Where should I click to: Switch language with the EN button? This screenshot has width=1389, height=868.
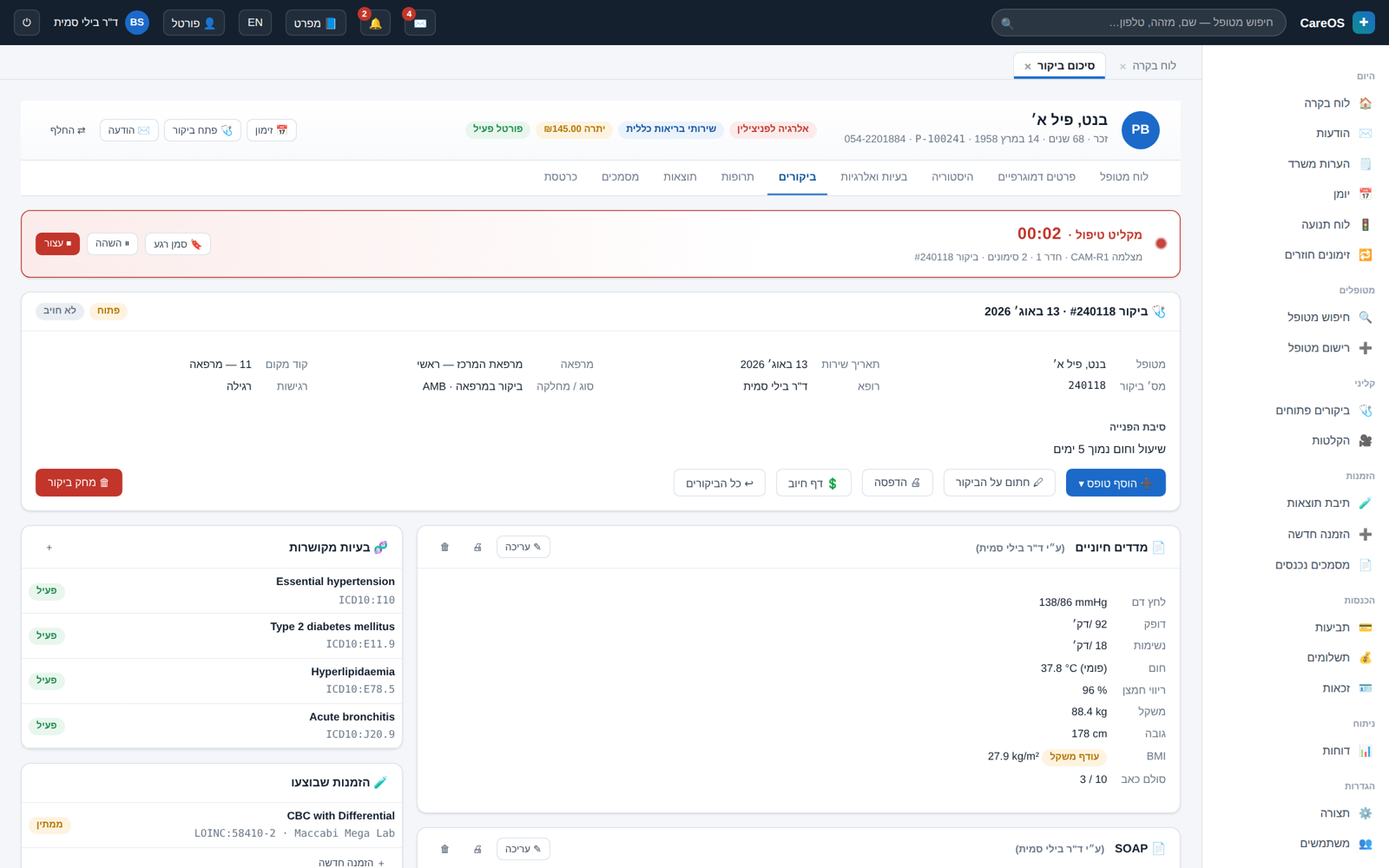coord(255,23)
